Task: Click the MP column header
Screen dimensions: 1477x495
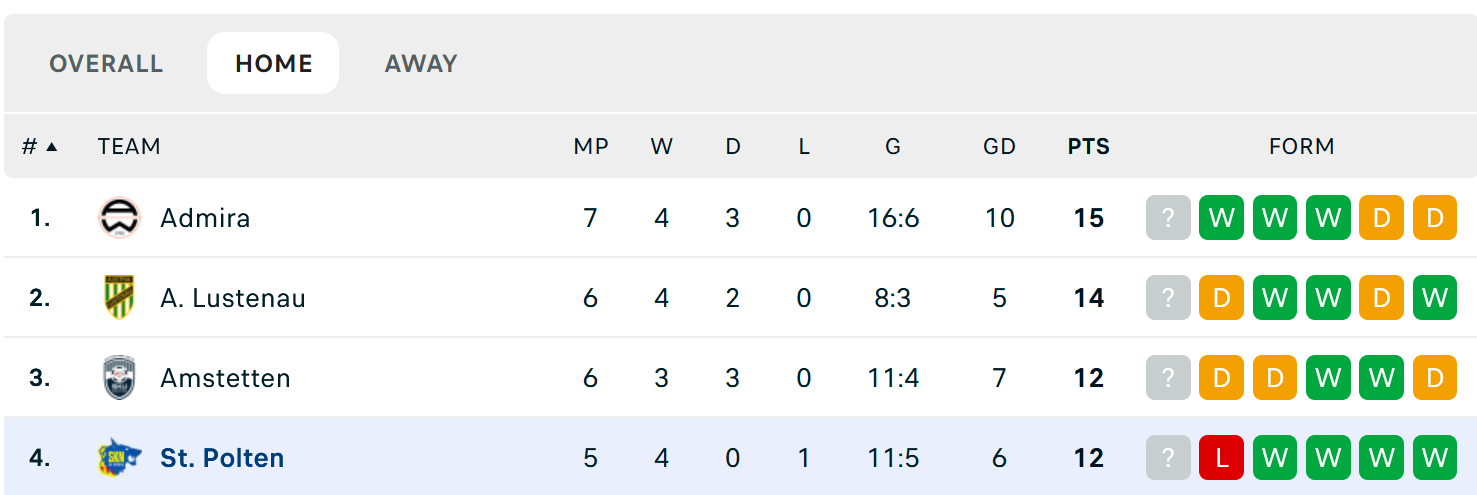Action: pyautogui.click(x=591, y=147)
